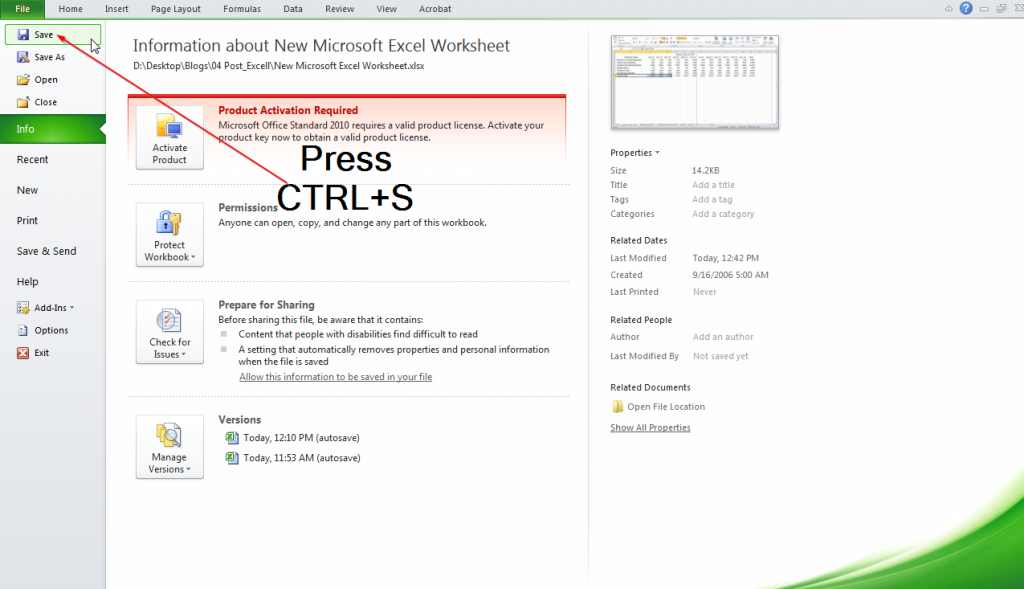Open the 11:53 AM autosave version icon
Screen dimensions: 1024x589
(x=232, y=458)
